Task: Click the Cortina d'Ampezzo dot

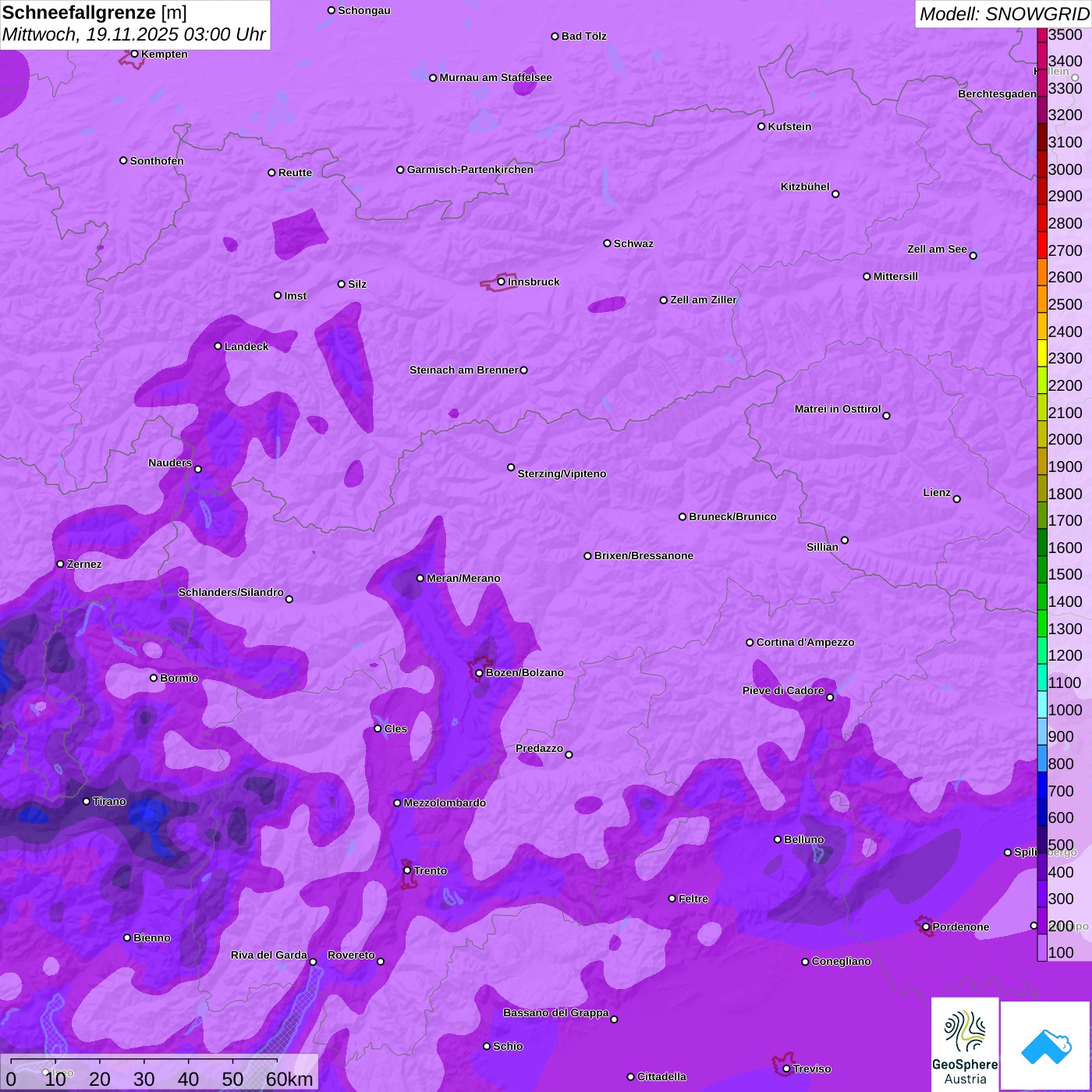Action: 750,643
